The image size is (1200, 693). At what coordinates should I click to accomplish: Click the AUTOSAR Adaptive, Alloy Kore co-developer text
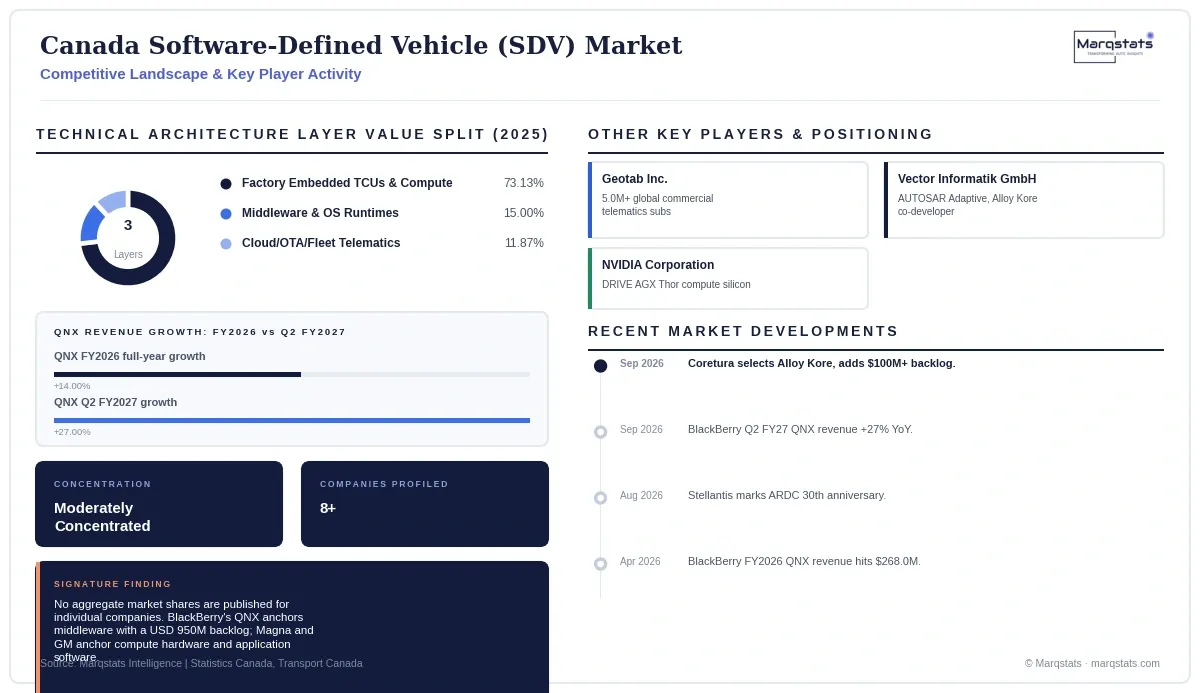tap(967, 205)
